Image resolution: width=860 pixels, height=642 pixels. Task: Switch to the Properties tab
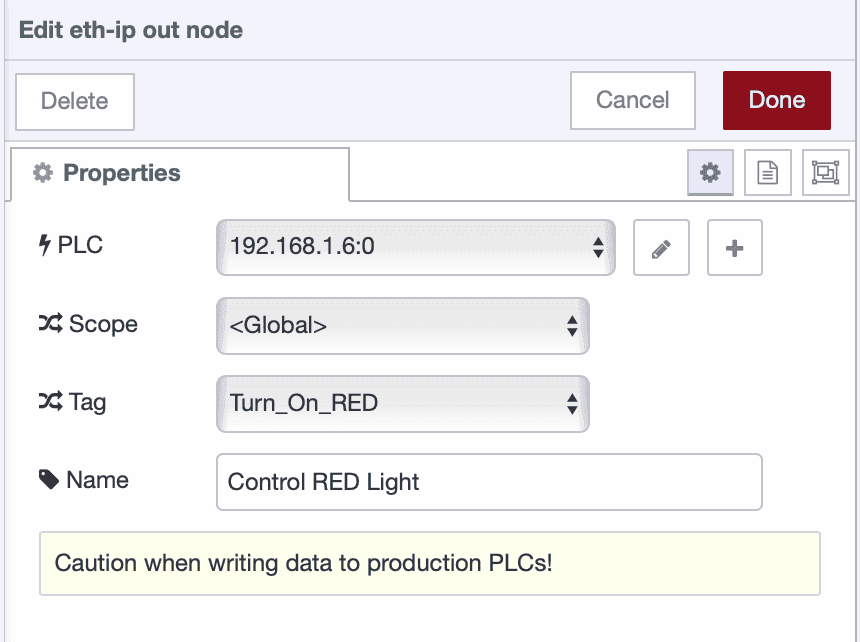point(113,172)
